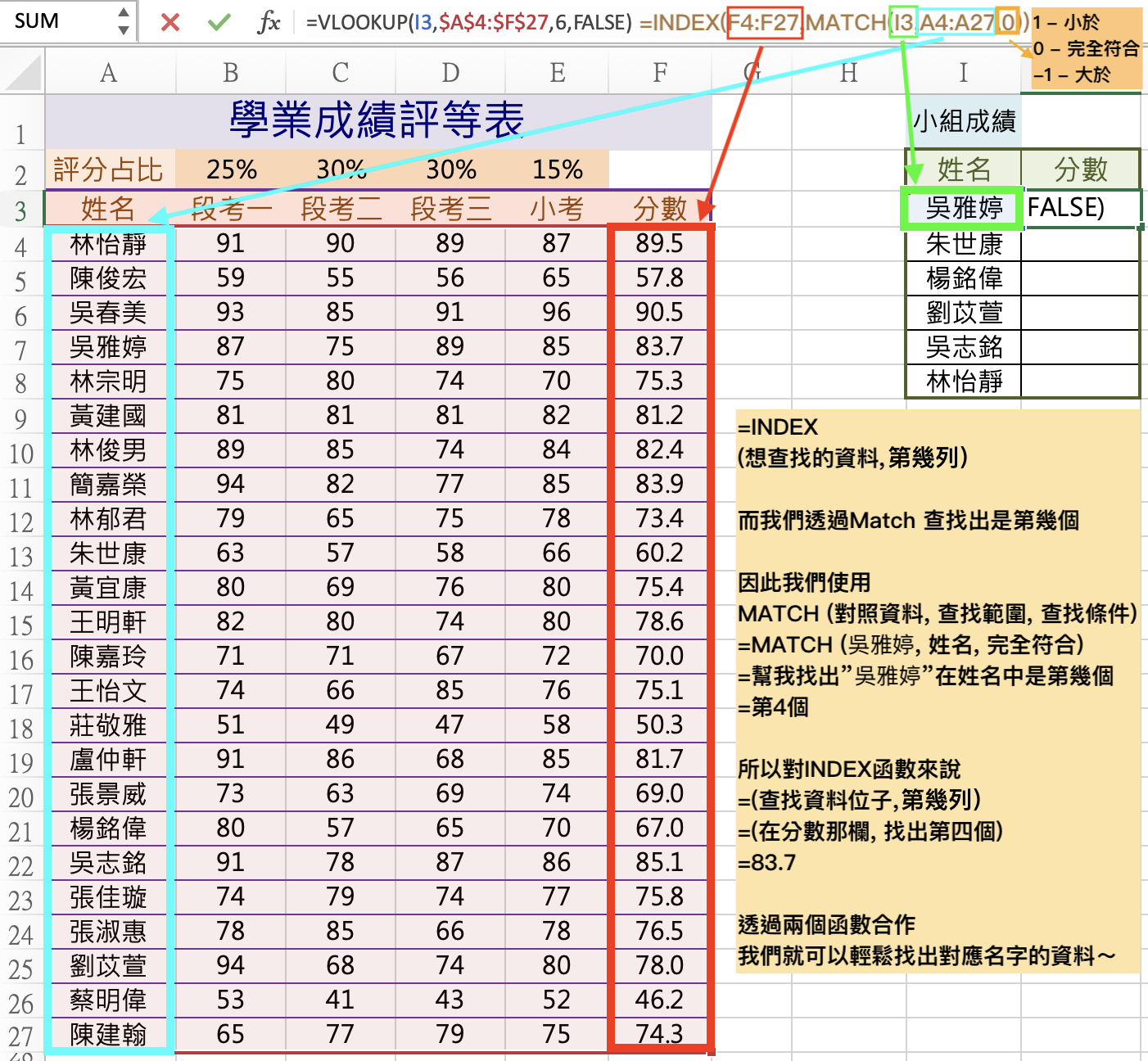Select column E header
The height and width of the screenshot is (1061, 1148).
coord(557,73)
